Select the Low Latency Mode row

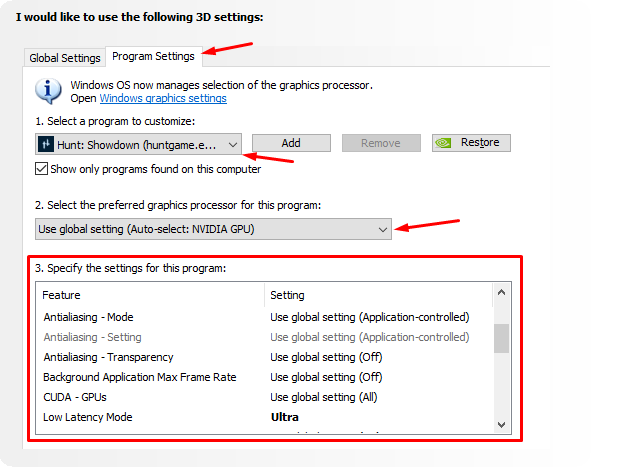pyautogui.click(x=265, y=417)
